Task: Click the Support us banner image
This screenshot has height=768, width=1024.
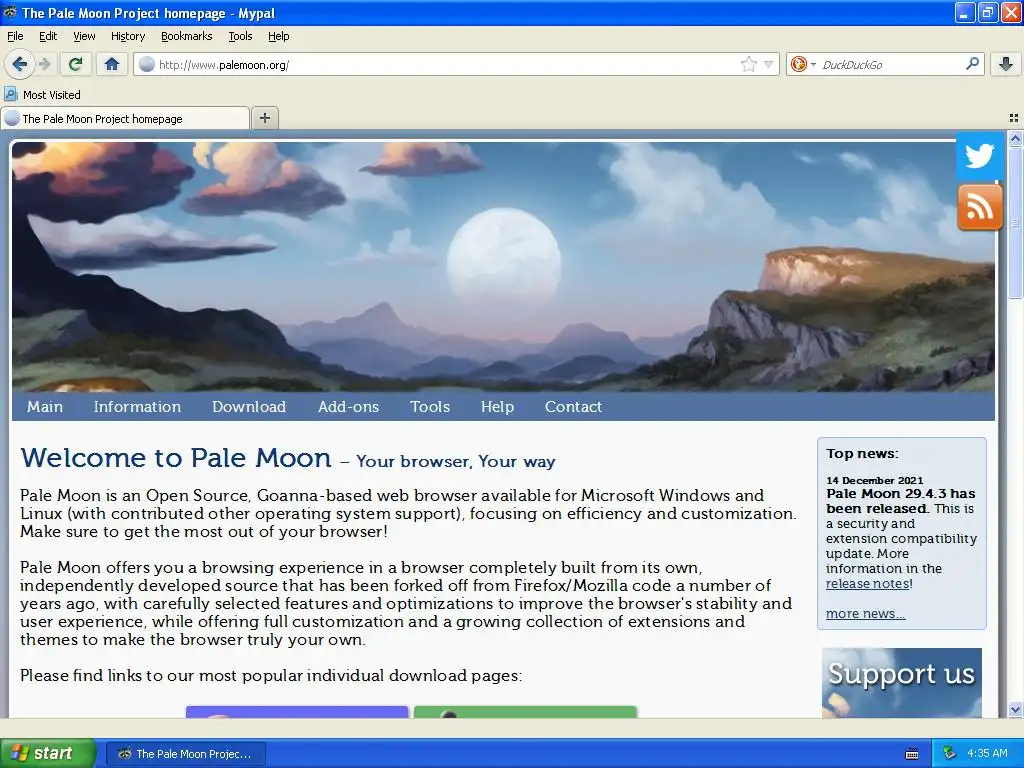Action: (901, 682)
